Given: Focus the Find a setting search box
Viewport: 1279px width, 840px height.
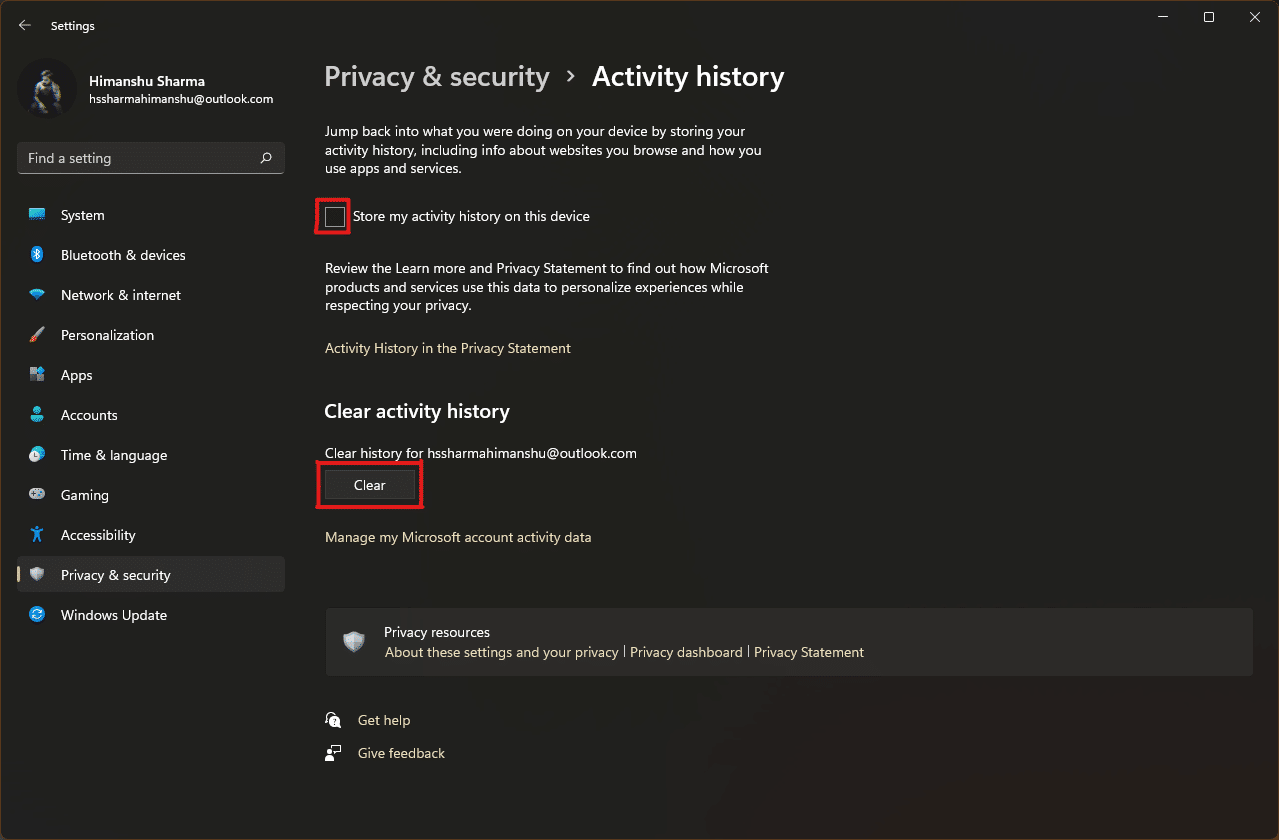Looking at the screenshot, I should pos(151,158).
